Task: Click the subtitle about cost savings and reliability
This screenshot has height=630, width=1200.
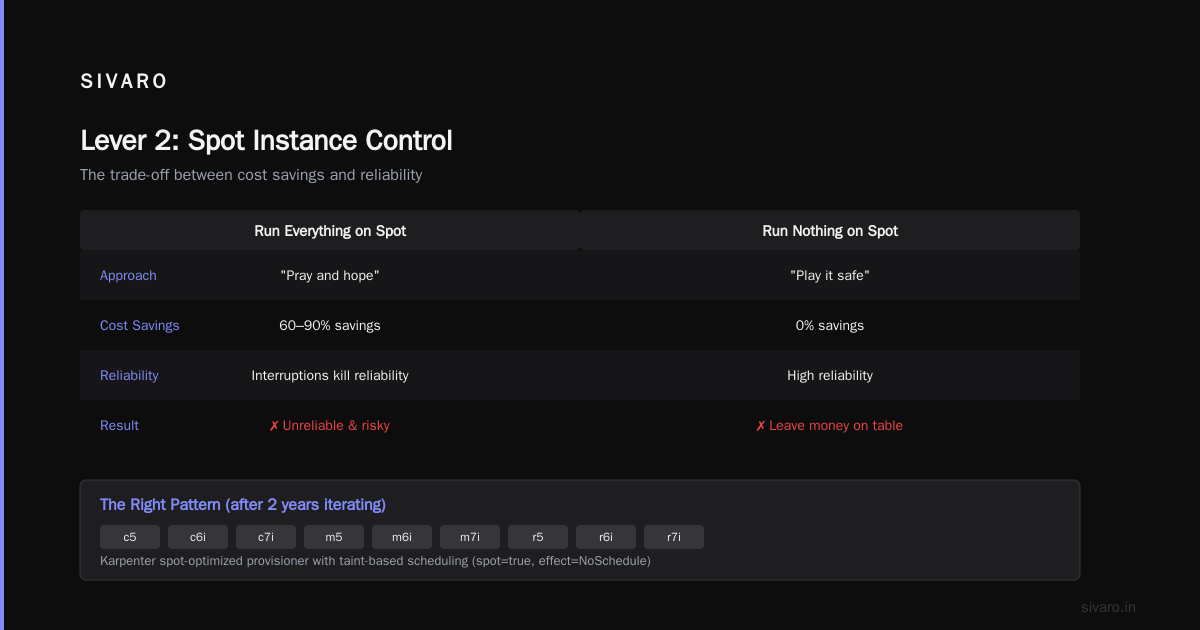Action: 251,175
